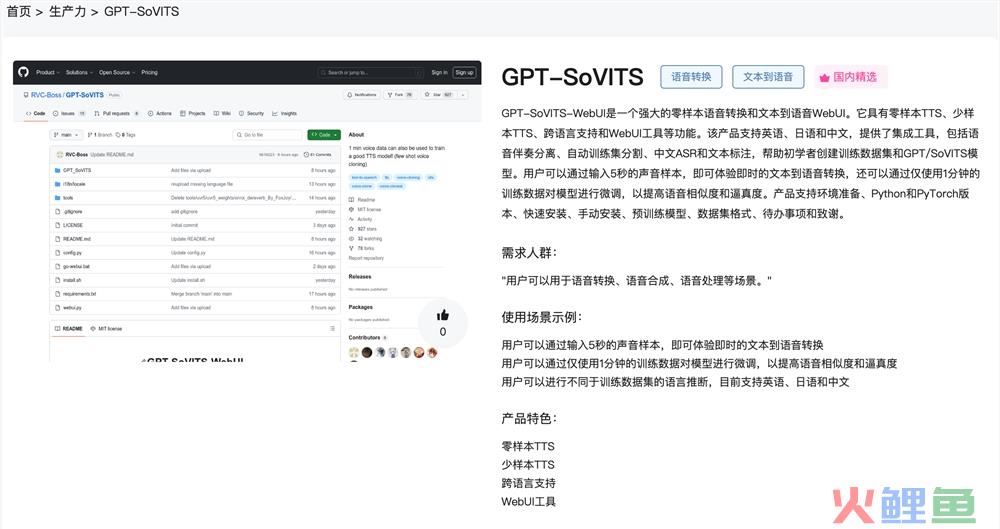Click the Go to file search icon
This screenshot has width=1000, height=529.
pyautogui.click(x=239, y=135)
